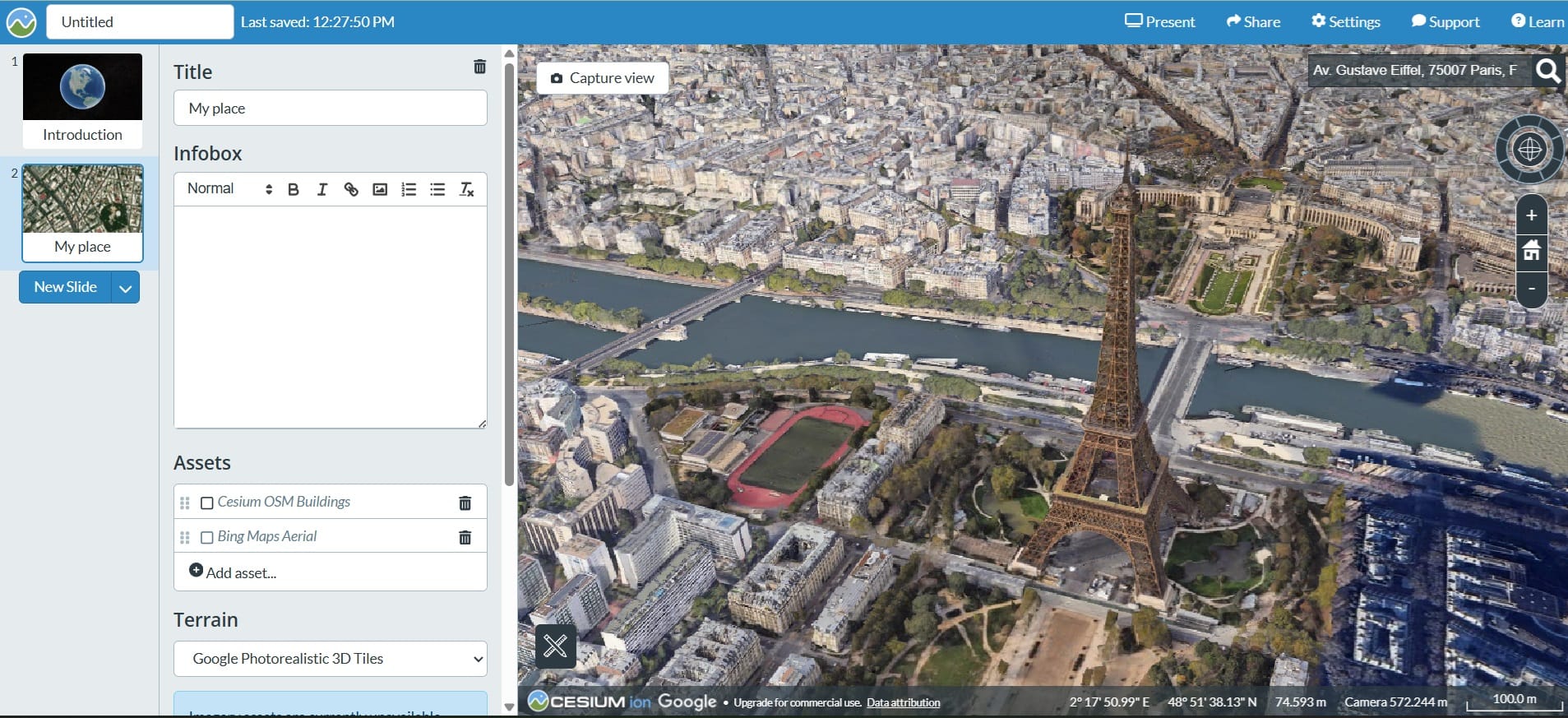
Task: Open the Data attribution link
Action: pos(903,702)
